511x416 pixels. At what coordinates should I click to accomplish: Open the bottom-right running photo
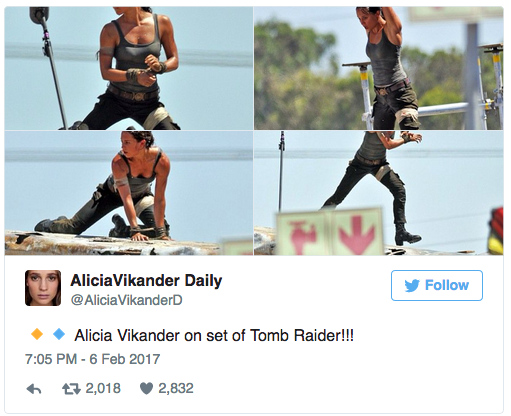click(379, 193)
